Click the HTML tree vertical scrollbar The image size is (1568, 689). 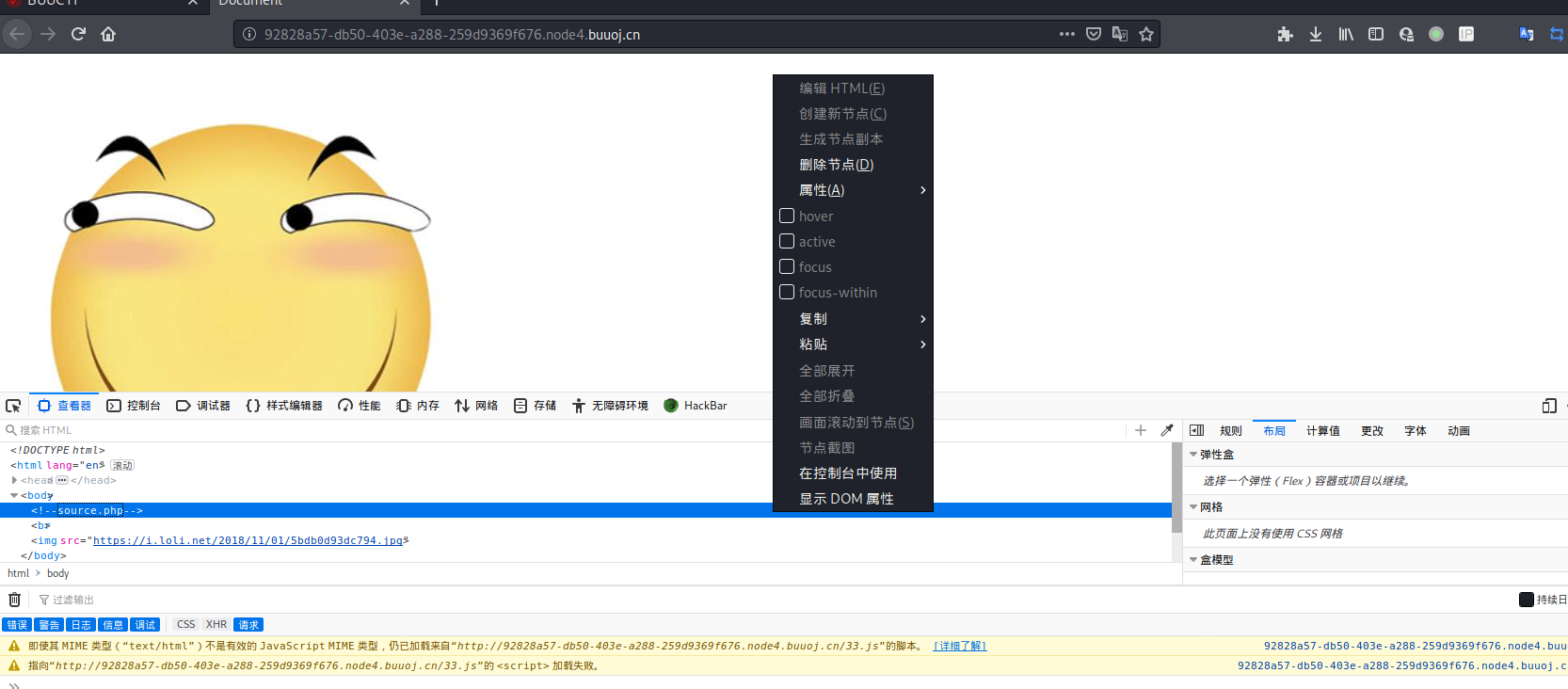click(x=1176, y=488)
